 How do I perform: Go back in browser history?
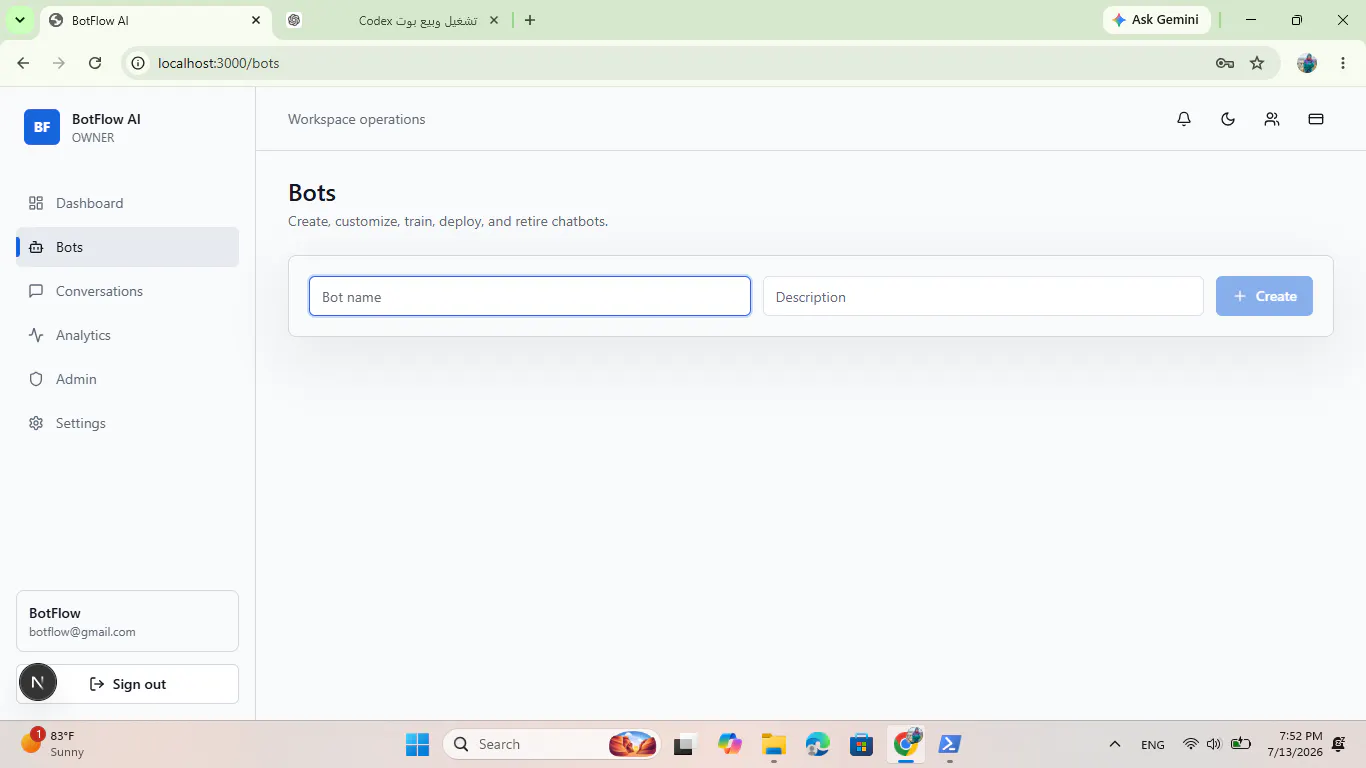point(24,63)
